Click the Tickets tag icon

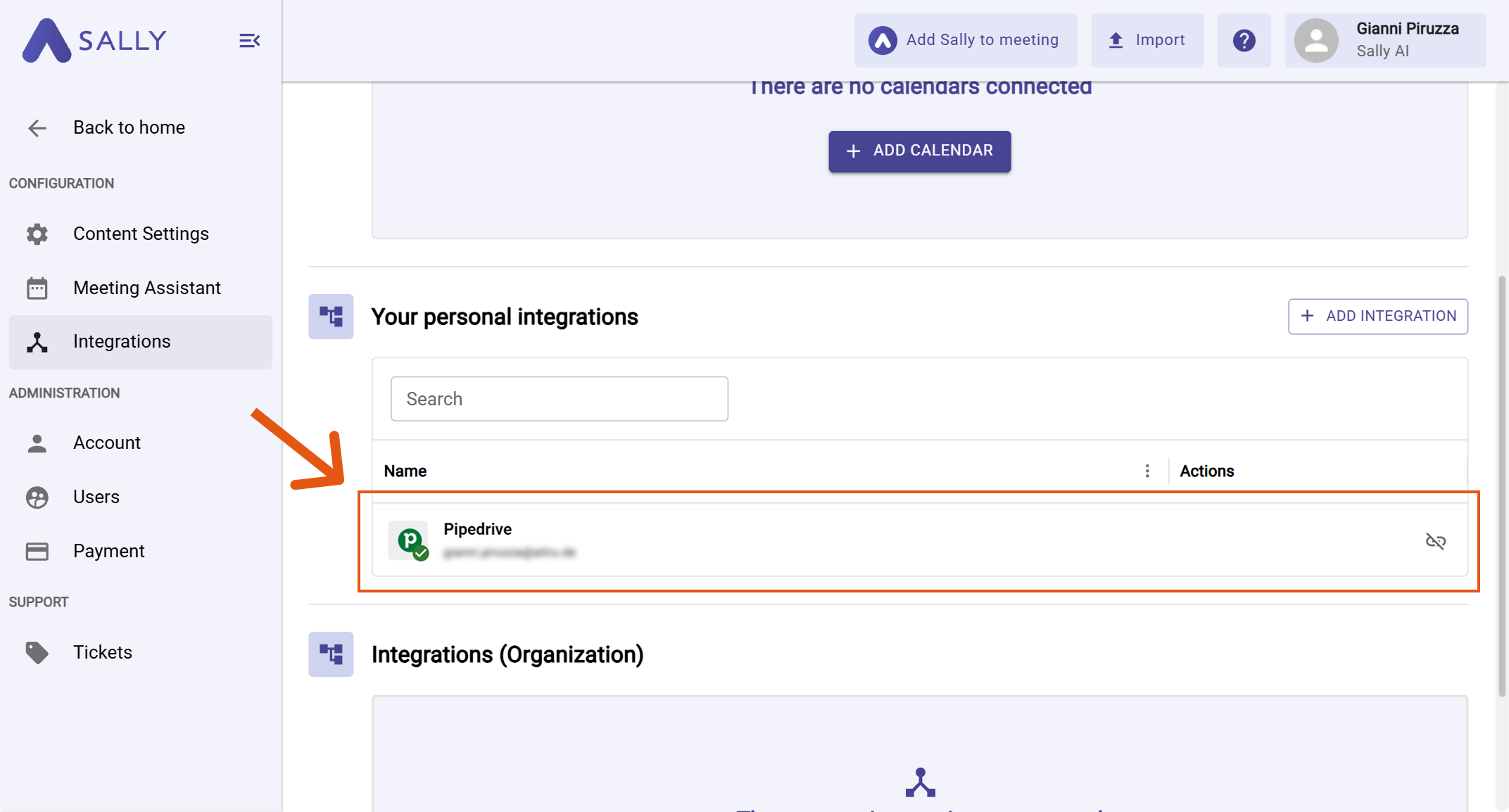(x=37, y=653)
